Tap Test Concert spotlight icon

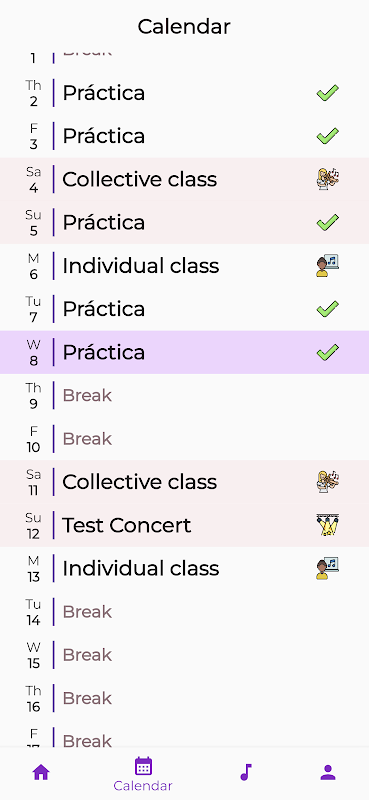coord(328,525)
